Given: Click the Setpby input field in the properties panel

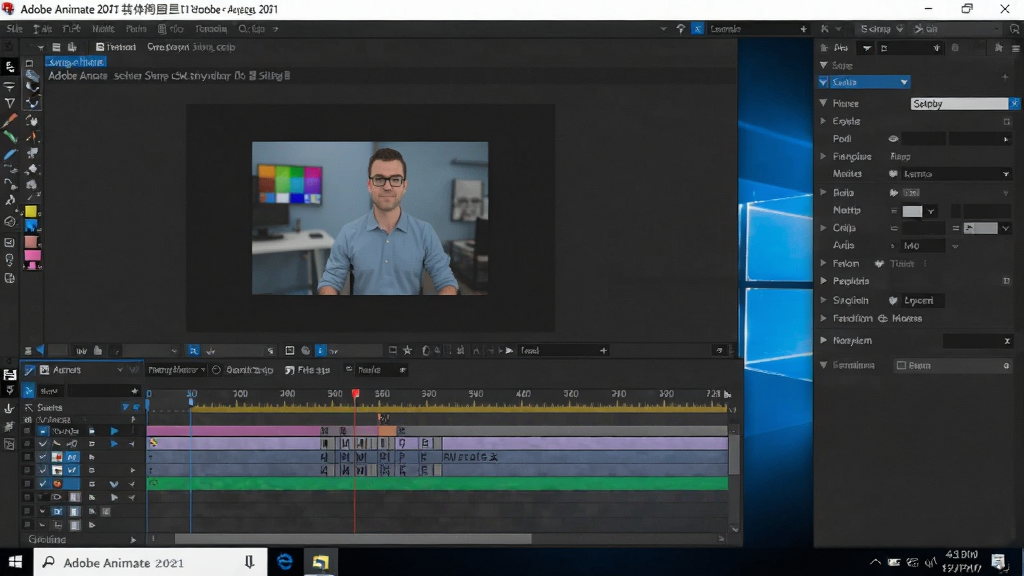Looking at the screenshot, I should (959, 104).
